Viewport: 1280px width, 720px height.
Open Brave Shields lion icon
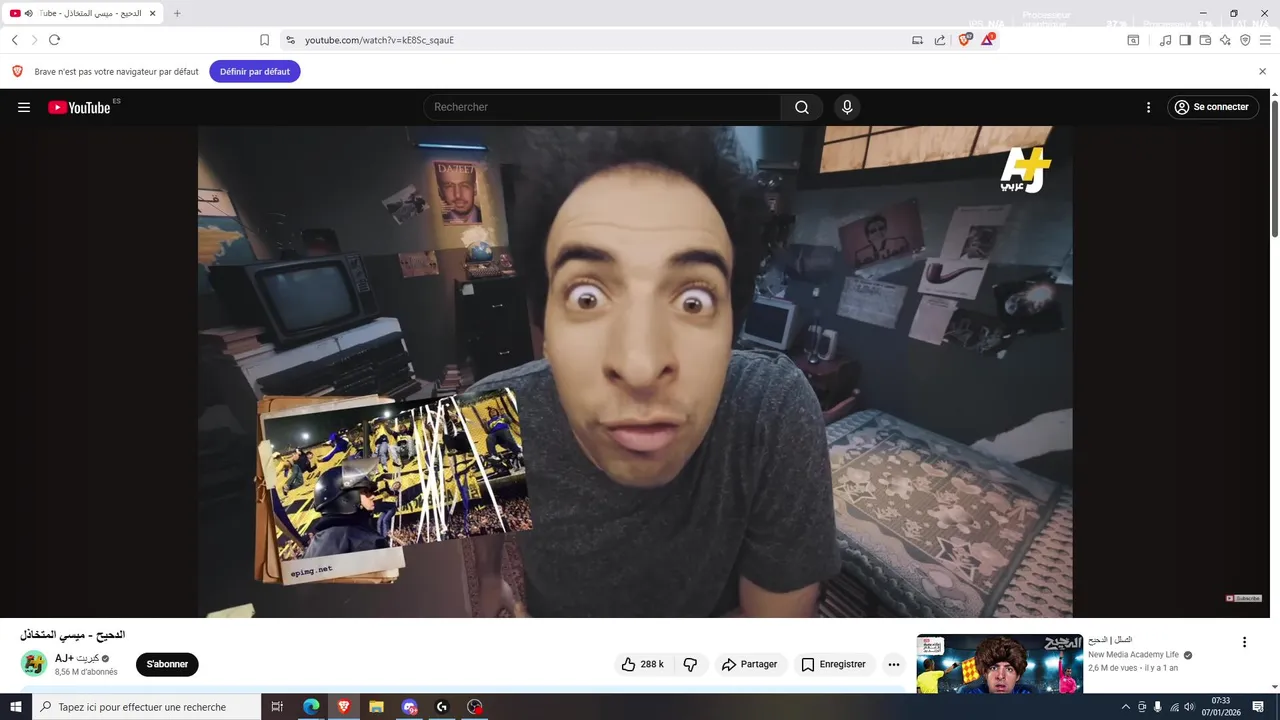pyautogui.click(x=965, y=40)
